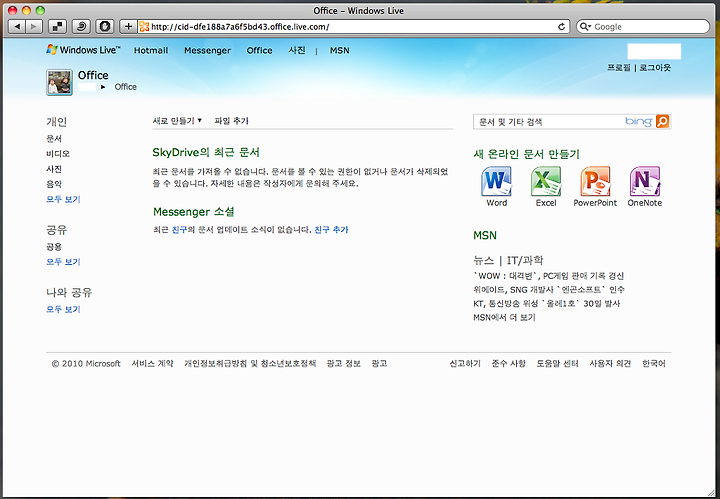Open 공용 in the 공유 section
Screen dimensions: 720x499
(54, 247)
